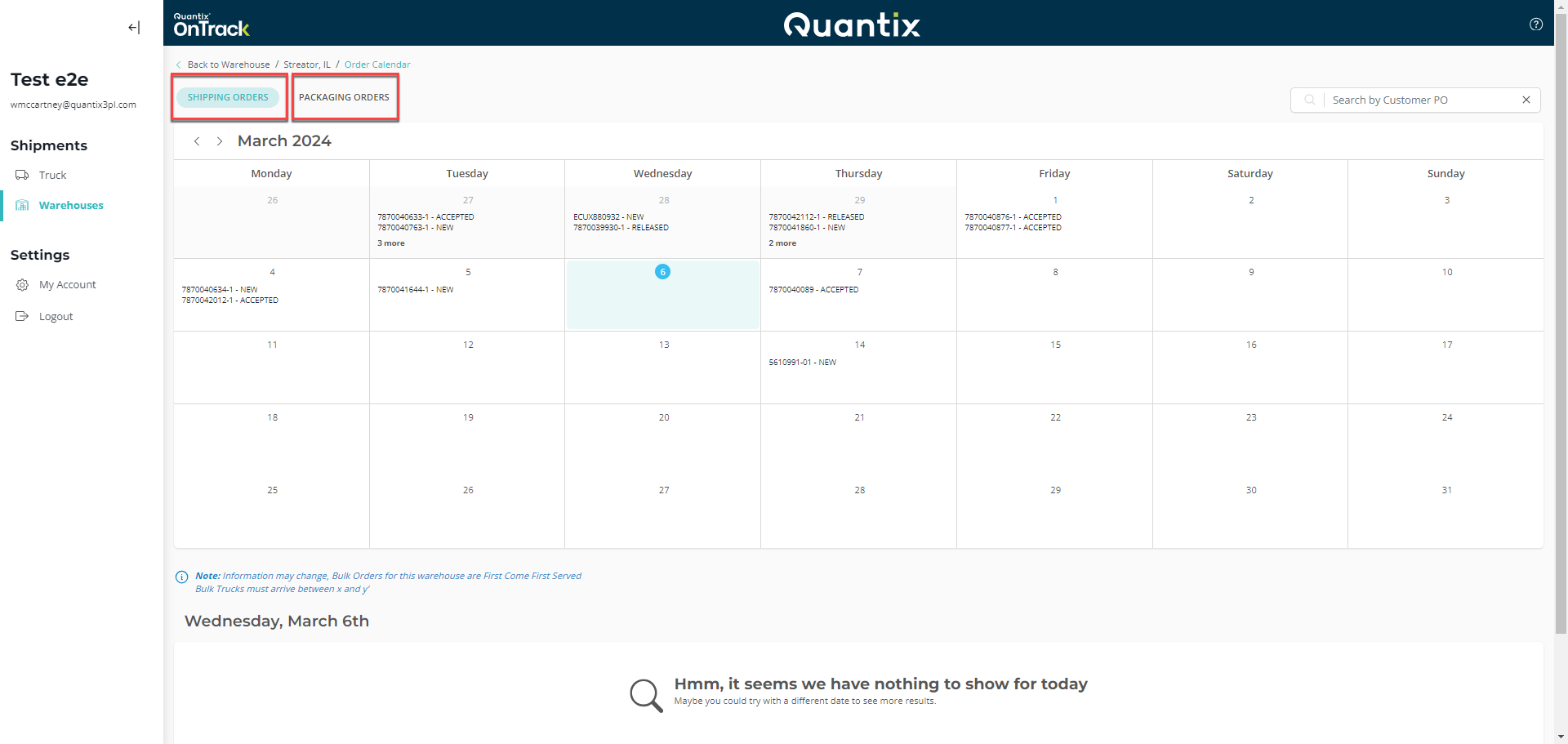Viewport: 1568px width, 744px height.
Task: Switch to PACKAGING ORDERS view
Action: coord(344,97)
